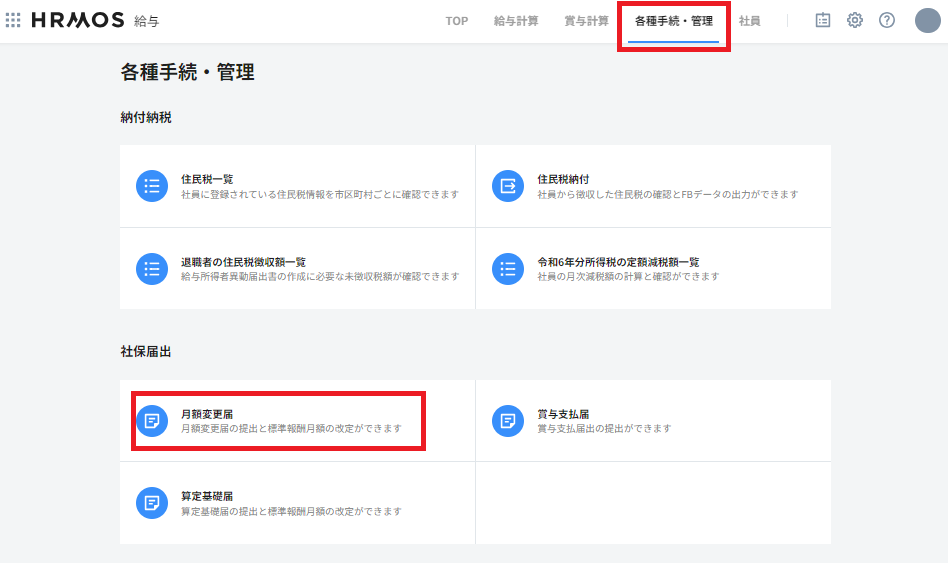Viewport: 948px width, 563px height.
Task: Open the 月額変更届 title link
Action: tap(207, 414)
